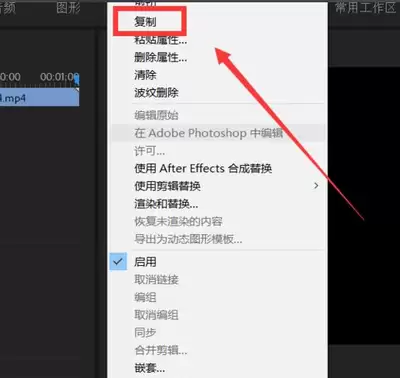The width and height of the screenshot is (400, 378).
Task: Select 合并剪辑... menu entry
Action: [x=160, y=350]
